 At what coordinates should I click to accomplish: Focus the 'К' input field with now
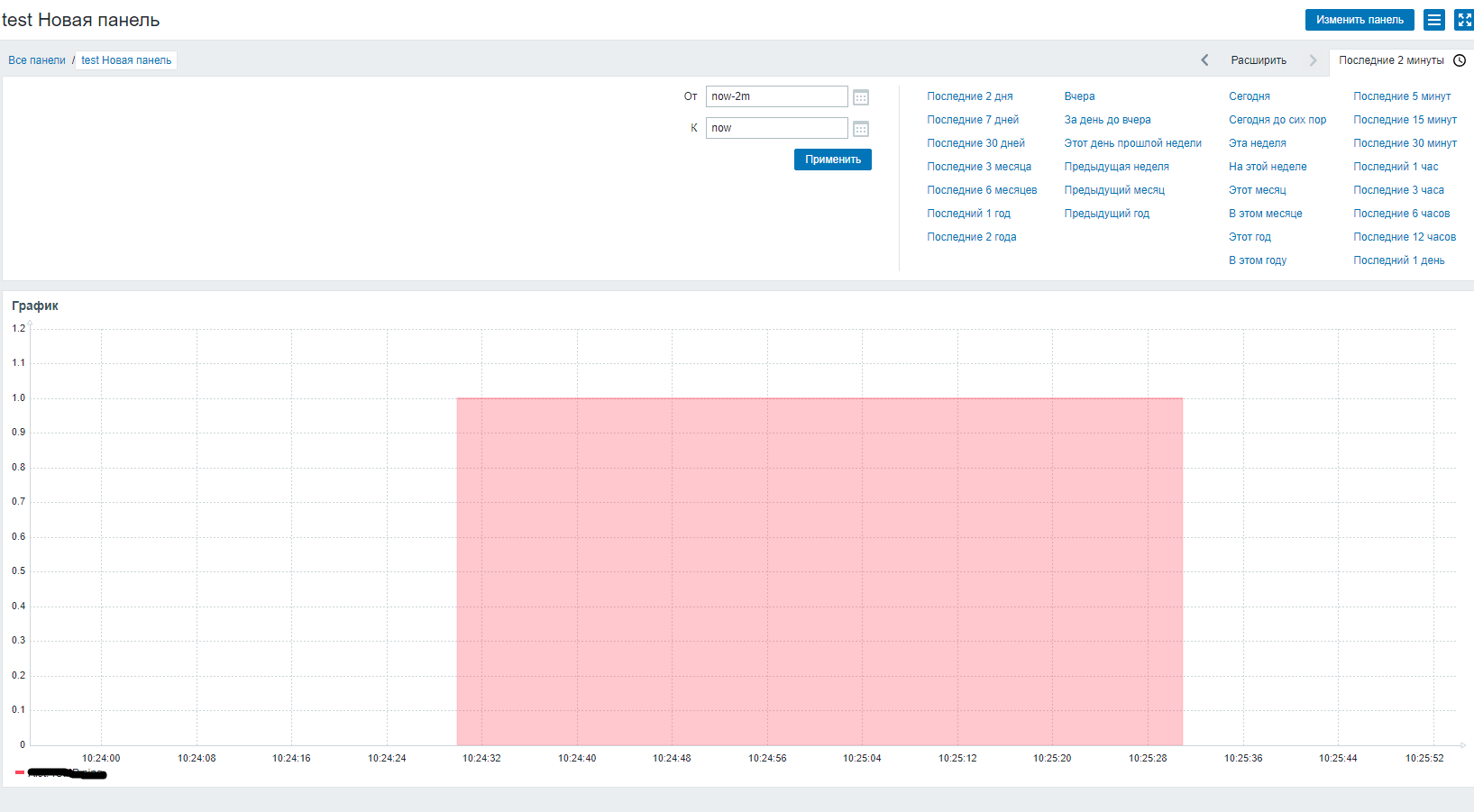click(x=776, y=128)
